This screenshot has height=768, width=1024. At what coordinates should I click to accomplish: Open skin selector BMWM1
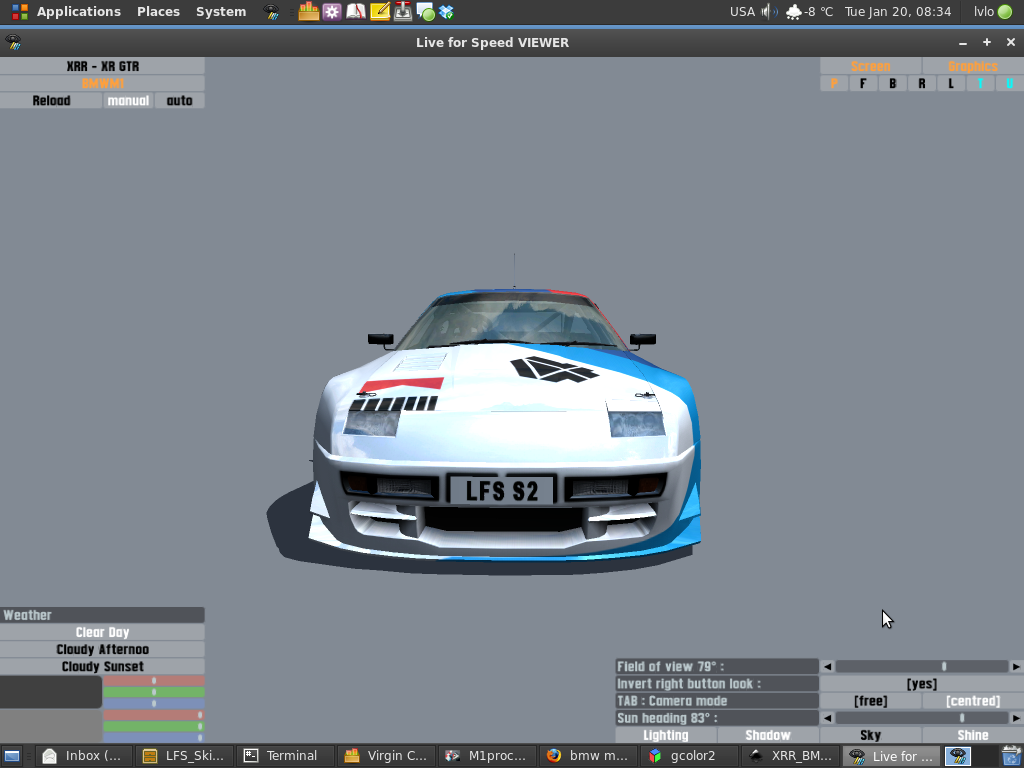click(103, 84)
